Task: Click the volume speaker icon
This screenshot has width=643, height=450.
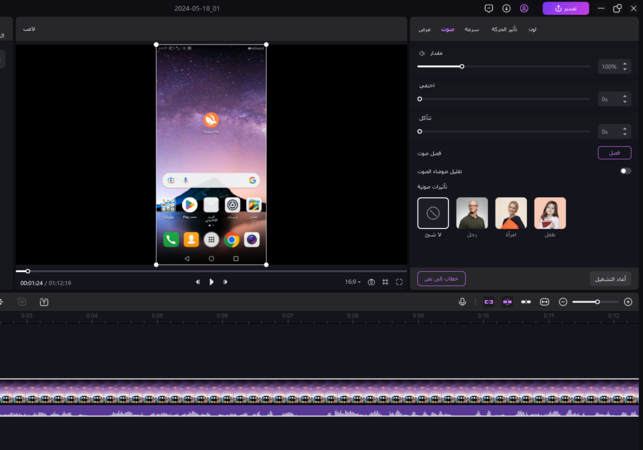Action: [x=422, y=53]
